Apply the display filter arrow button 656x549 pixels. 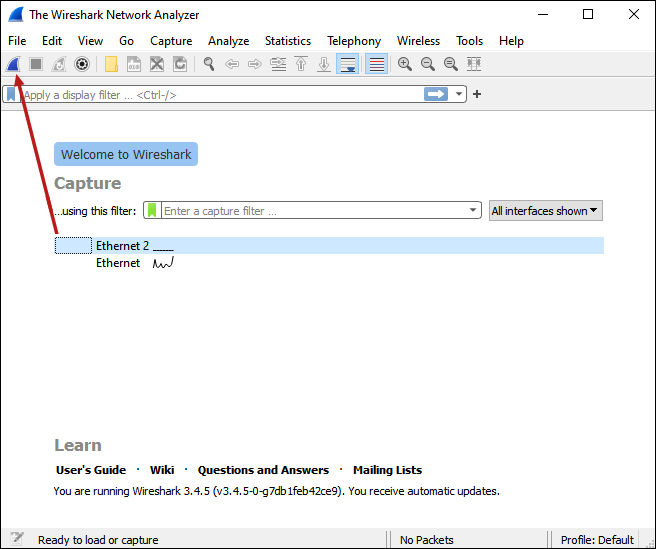click(x=436, y=94)
